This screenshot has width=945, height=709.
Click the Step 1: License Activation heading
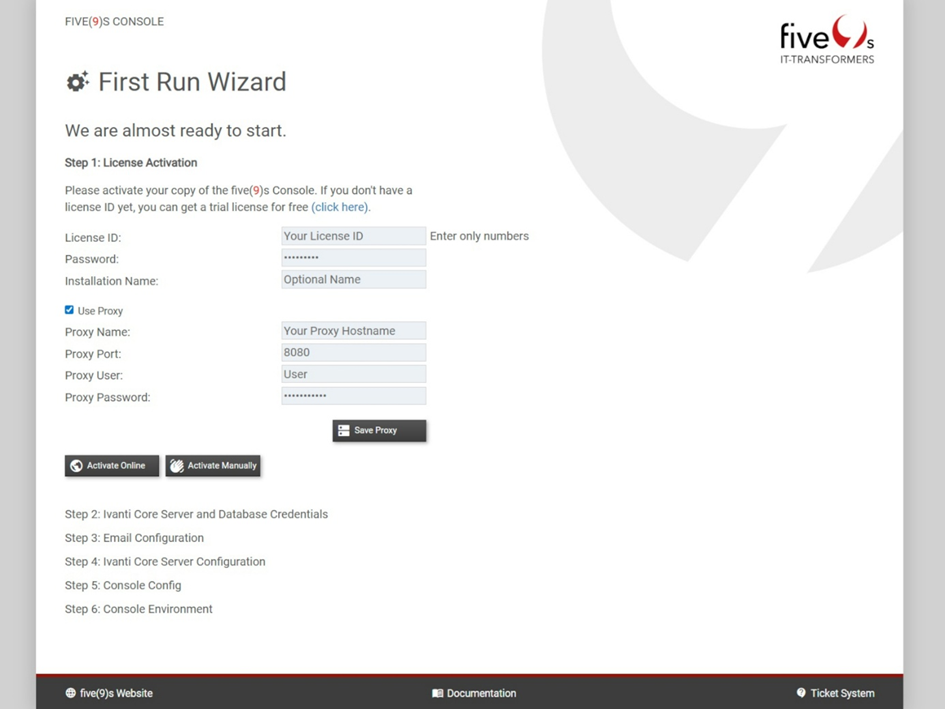[x=131, y=163]
